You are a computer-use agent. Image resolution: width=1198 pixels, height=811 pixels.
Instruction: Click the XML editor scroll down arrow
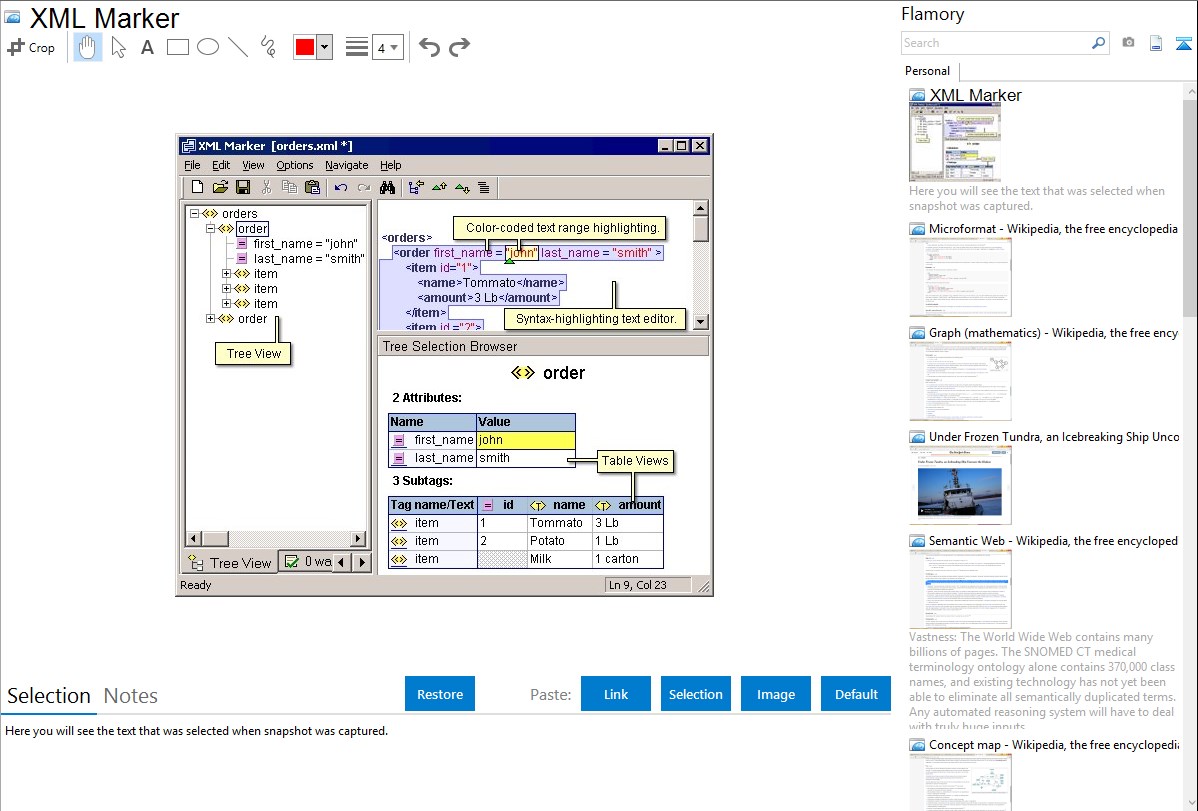[701, 322]
